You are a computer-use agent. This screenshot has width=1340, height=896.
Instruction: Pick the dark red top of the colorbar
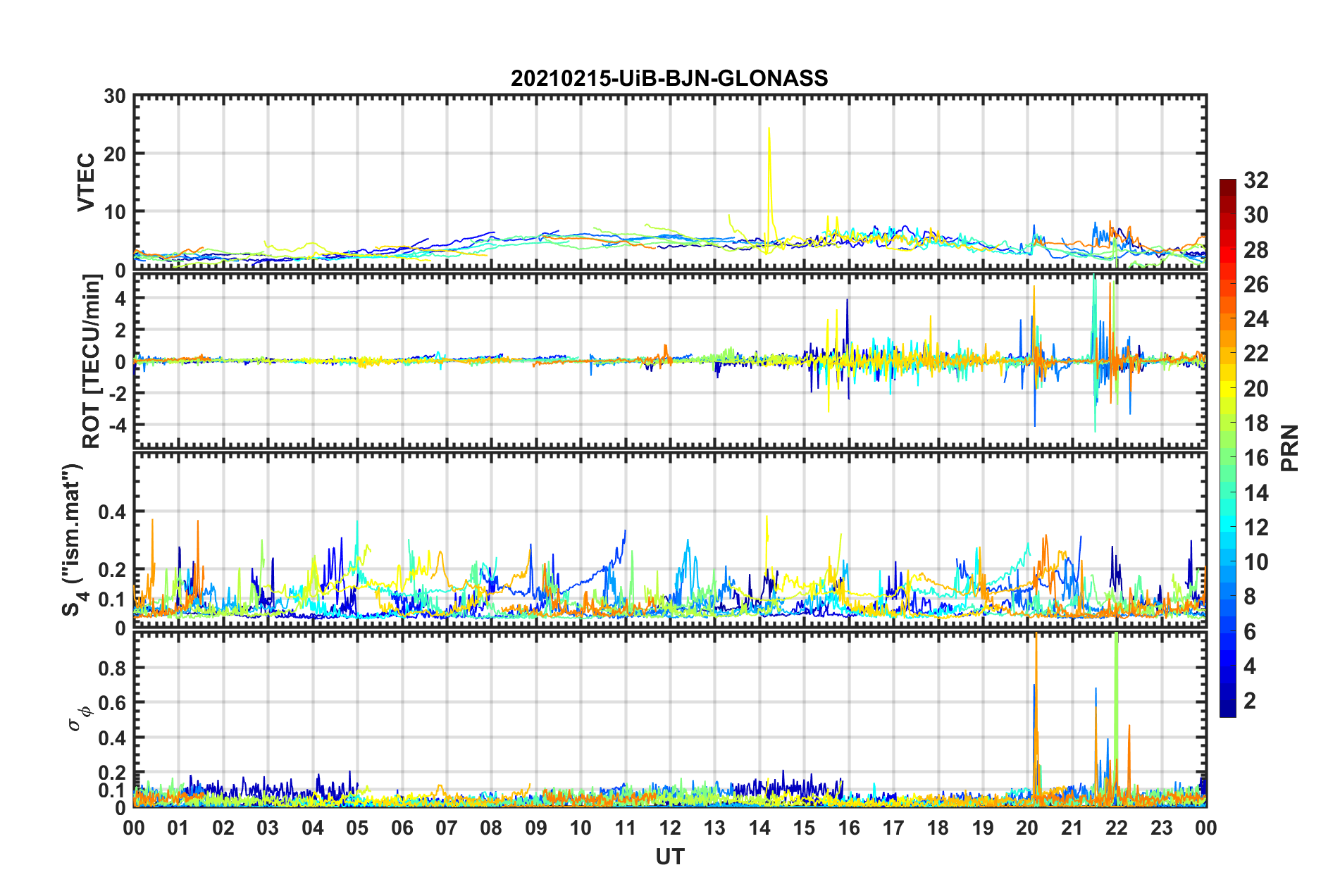pos(1227,185)
